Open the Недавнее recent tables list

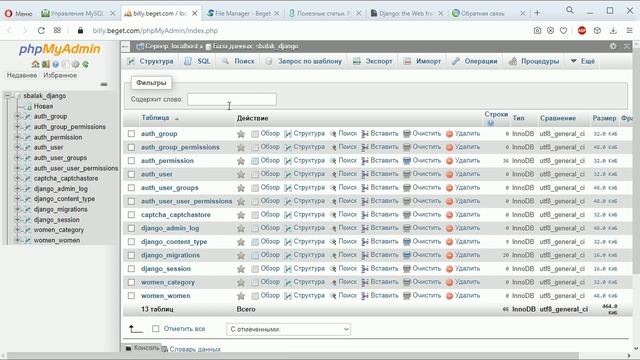22,76
